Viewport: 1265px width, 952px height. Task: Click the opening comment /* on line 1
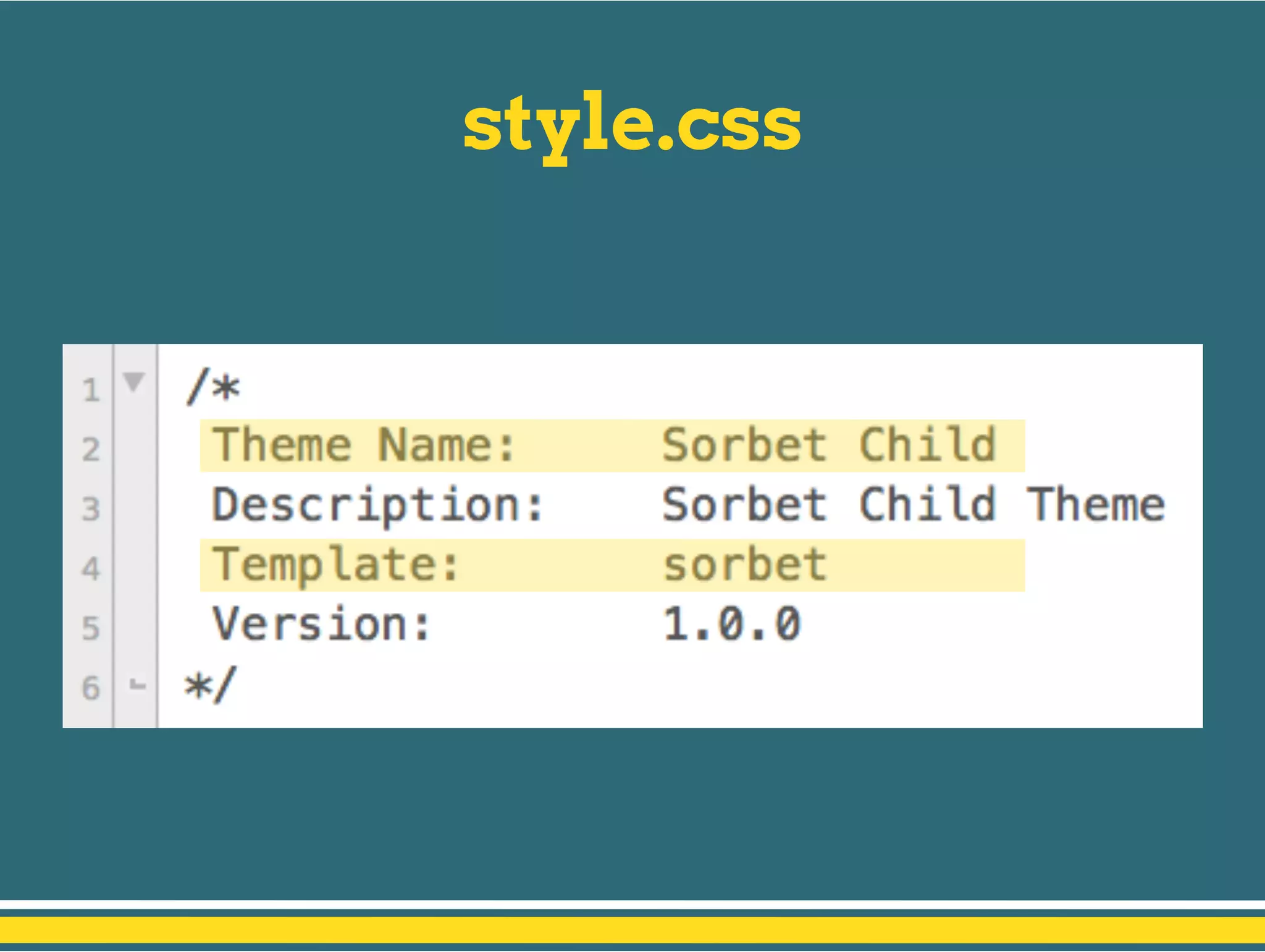[x=213, y=387]
